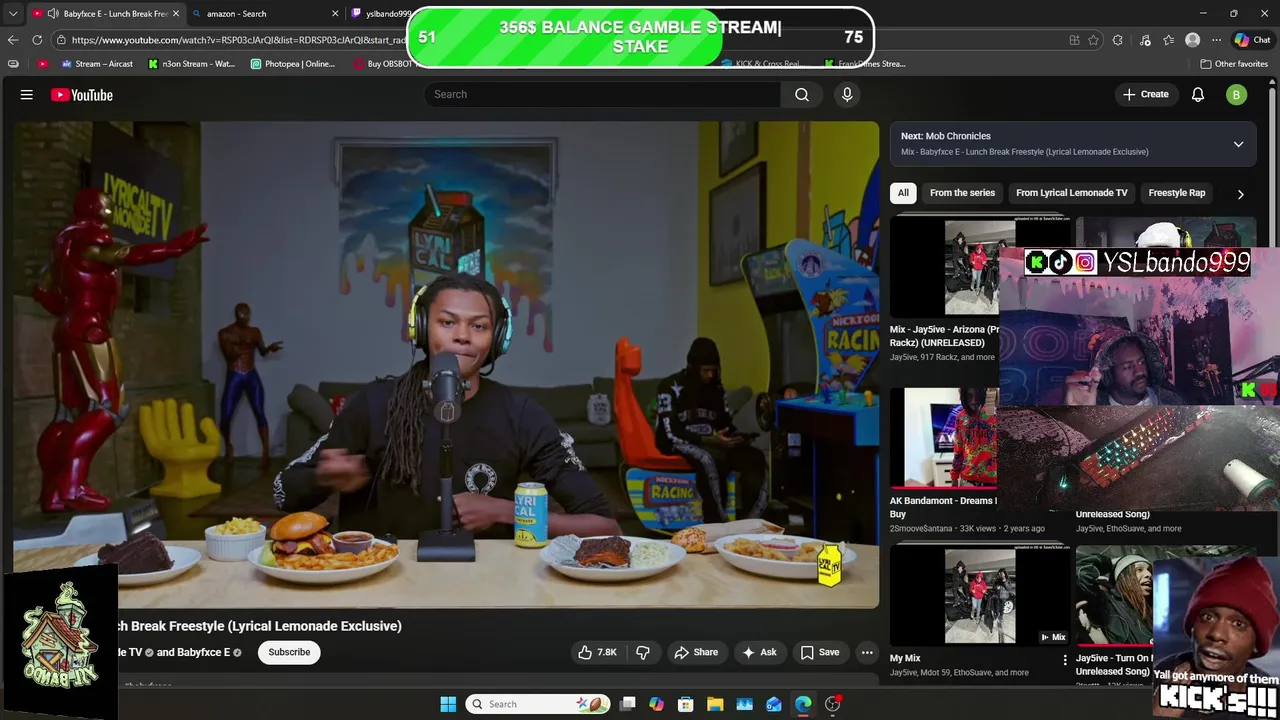The image size is (1280, 720).
Task: Open Jay5ive - Turn On video title
Action: [x=1114, y=665]
